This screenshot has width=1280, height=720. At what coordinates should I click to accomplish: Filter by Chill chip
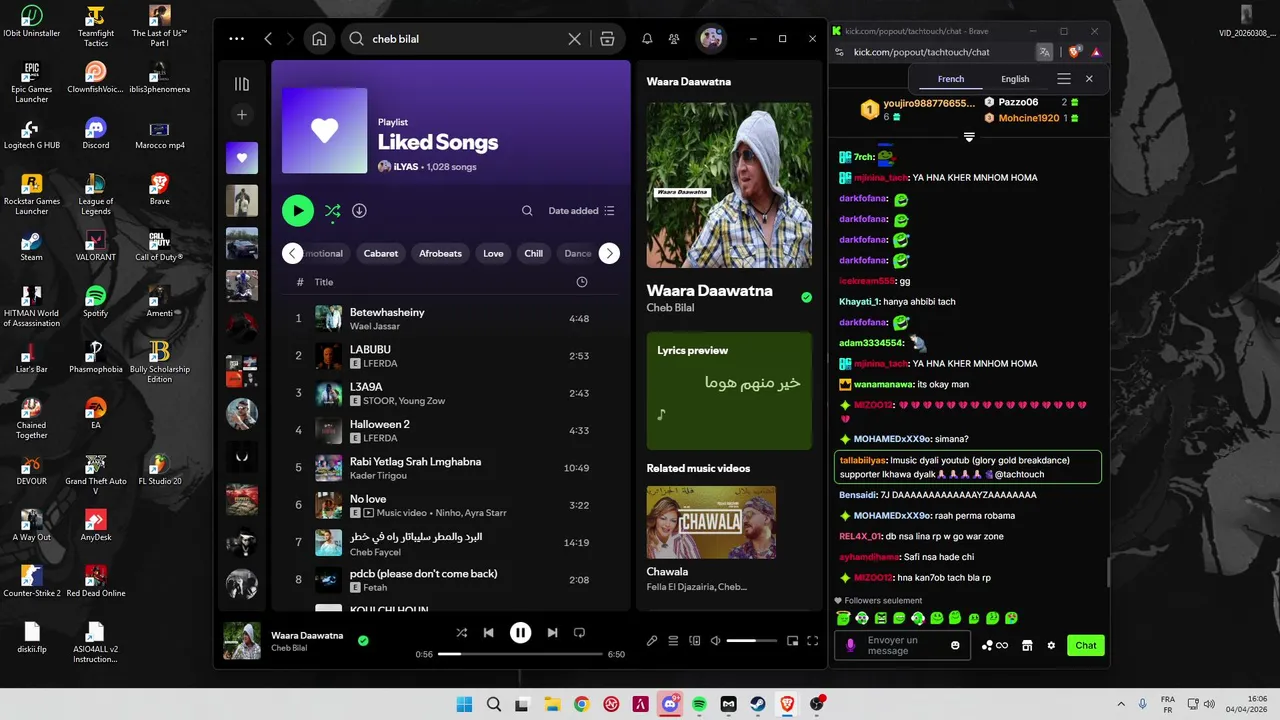[534, 253]
